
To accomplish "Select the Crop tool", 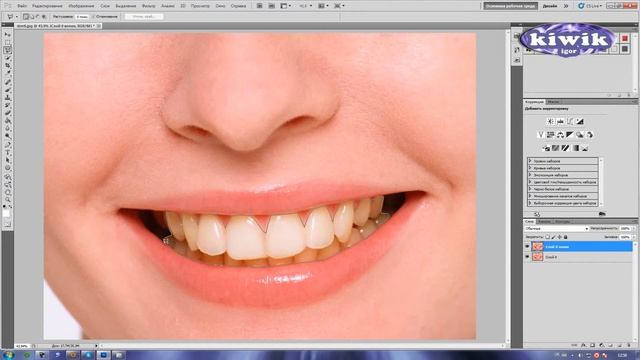I will click(x=8, y=65).
